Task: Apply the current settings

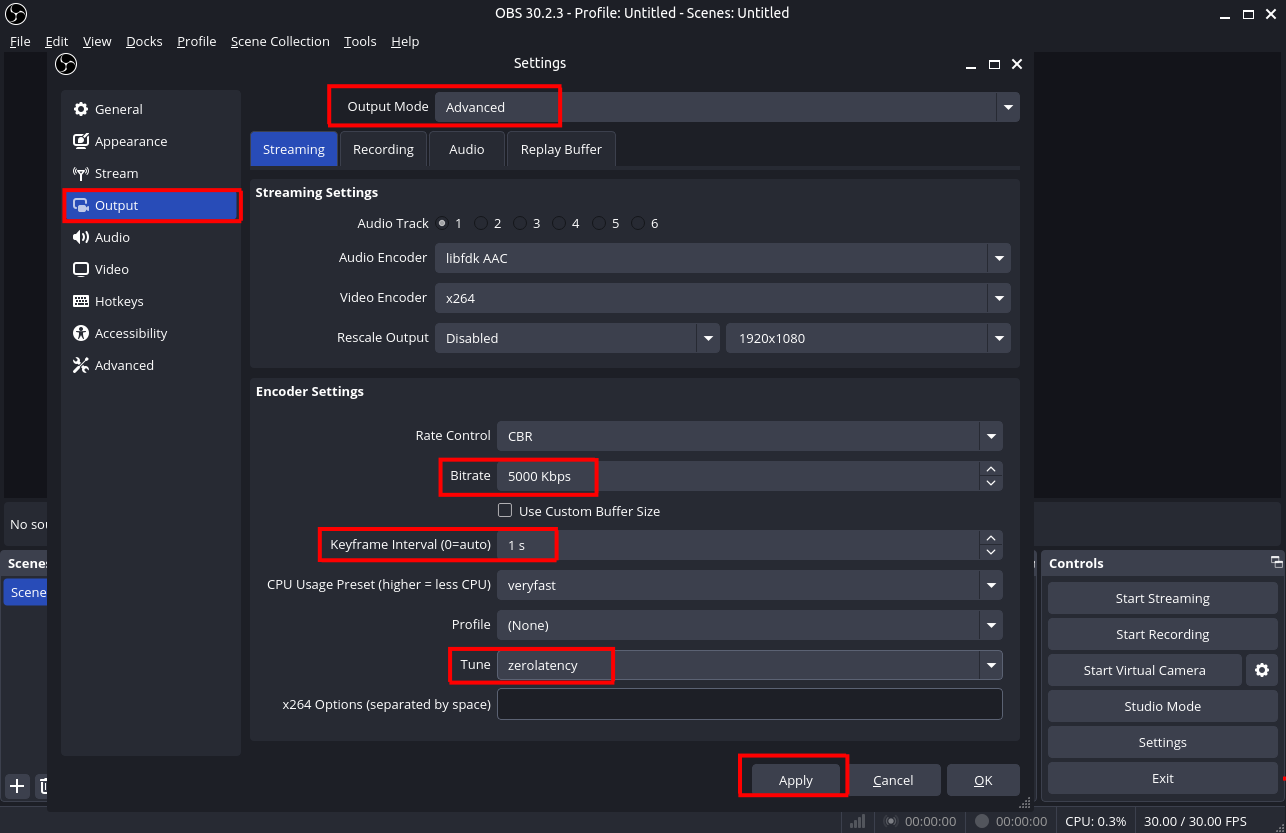Action: [x=793, y=779]
